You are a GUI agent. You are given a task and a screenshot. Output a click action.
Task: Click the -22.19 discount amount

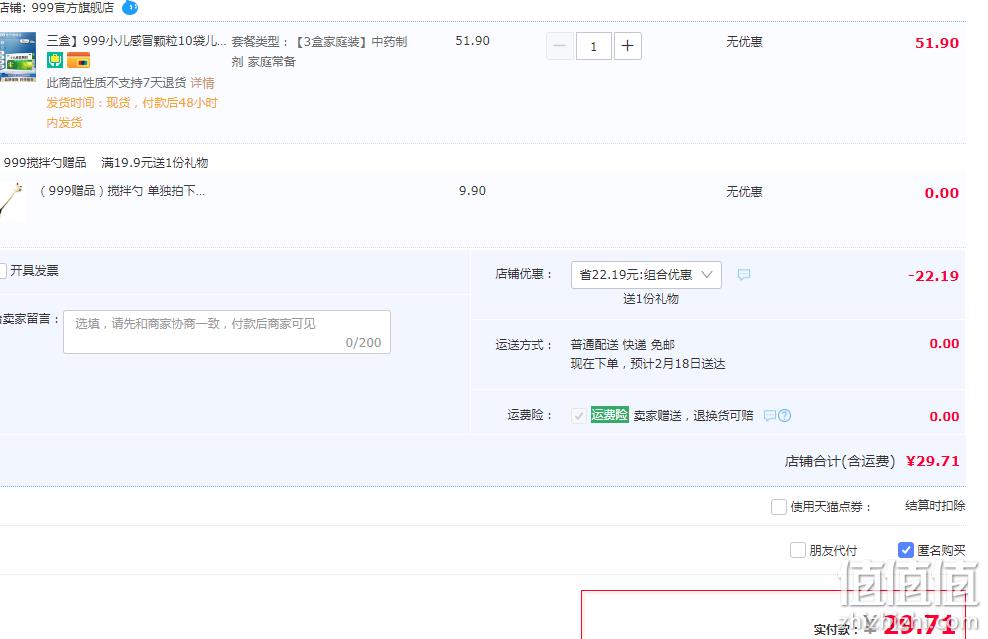tap(933, 276)
